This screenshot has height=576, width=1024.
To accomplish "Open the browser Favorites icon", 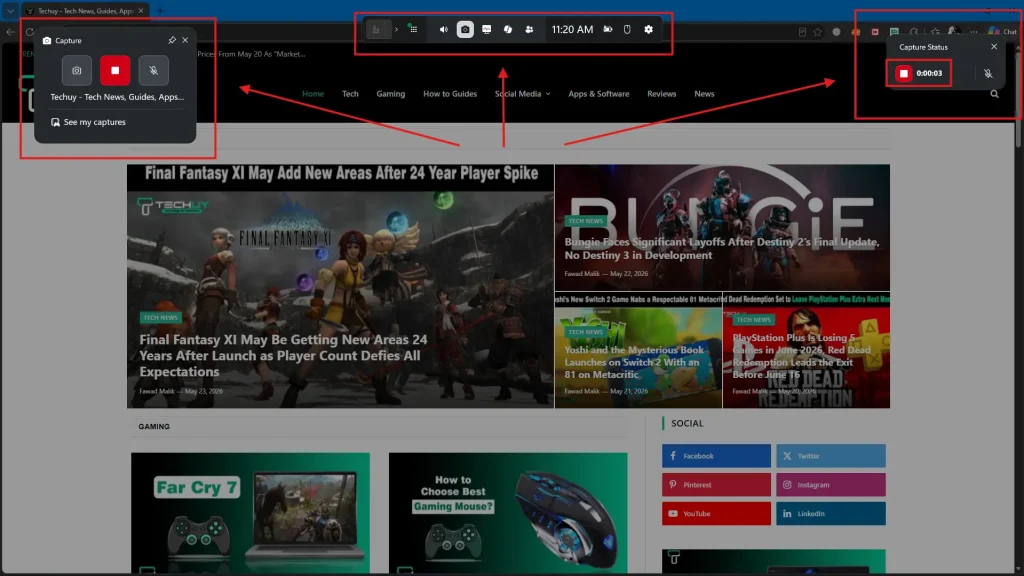I will click(x=935, y=31).
